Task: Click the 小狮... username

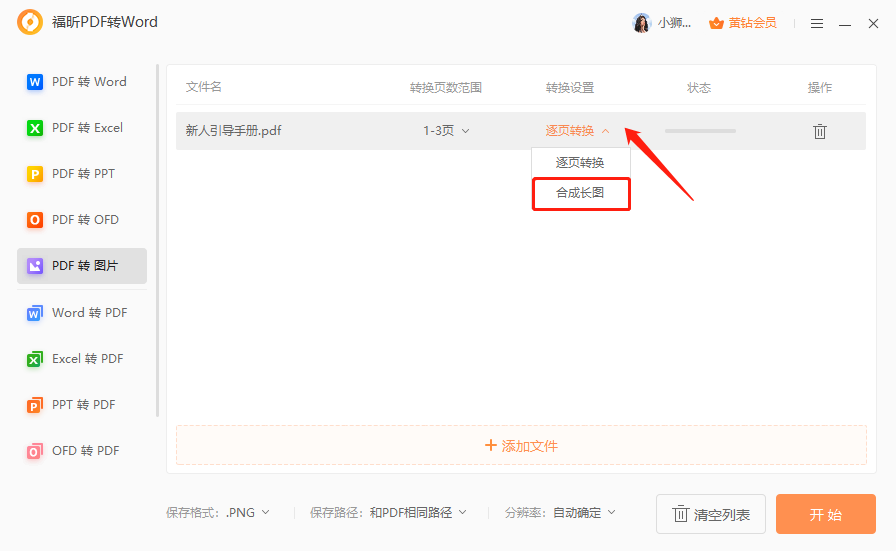Action: coord(674,23)
